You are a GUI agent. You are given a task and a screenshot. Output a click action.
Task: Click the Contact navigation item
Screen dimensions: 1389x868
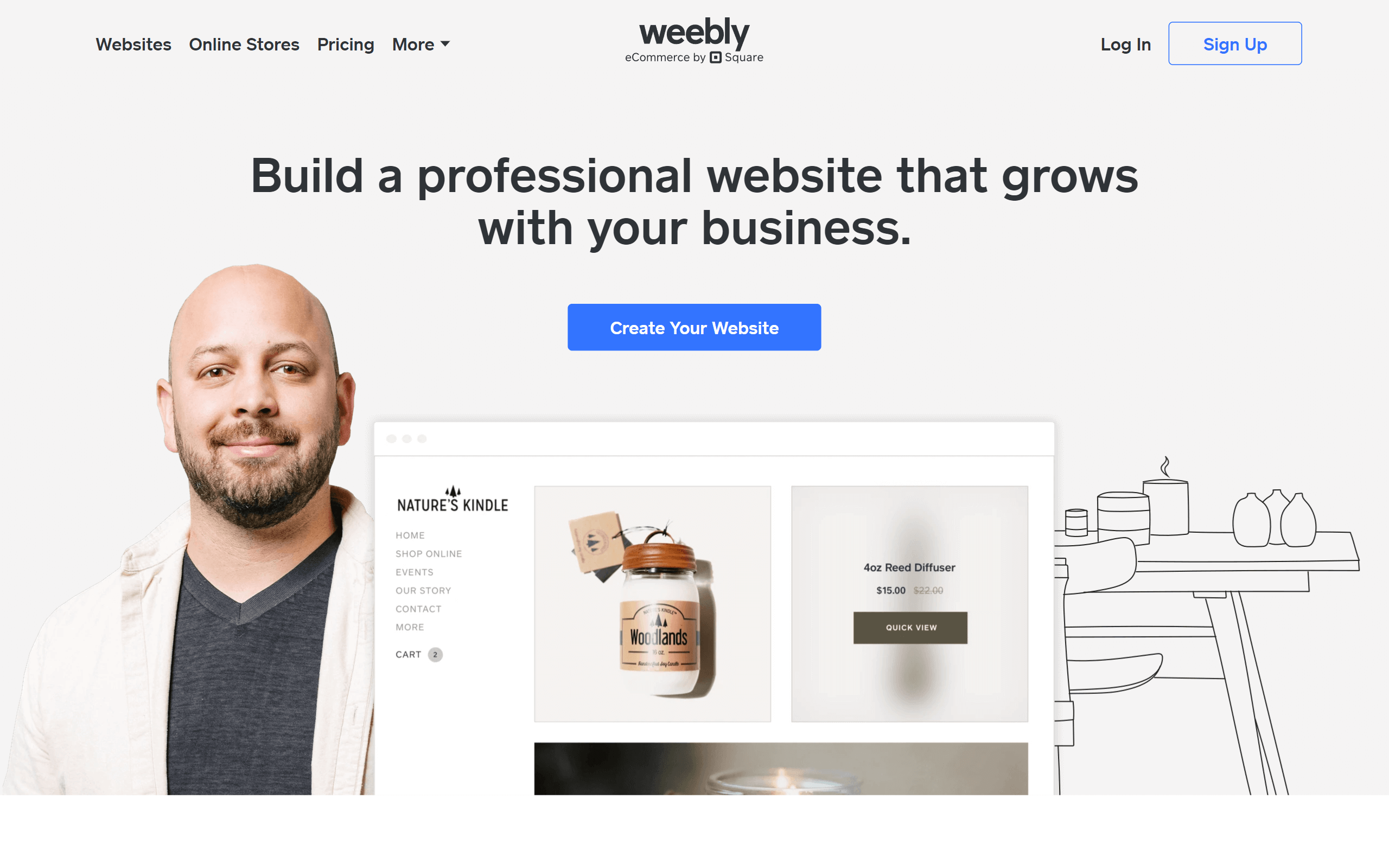(x=418, y=609)
